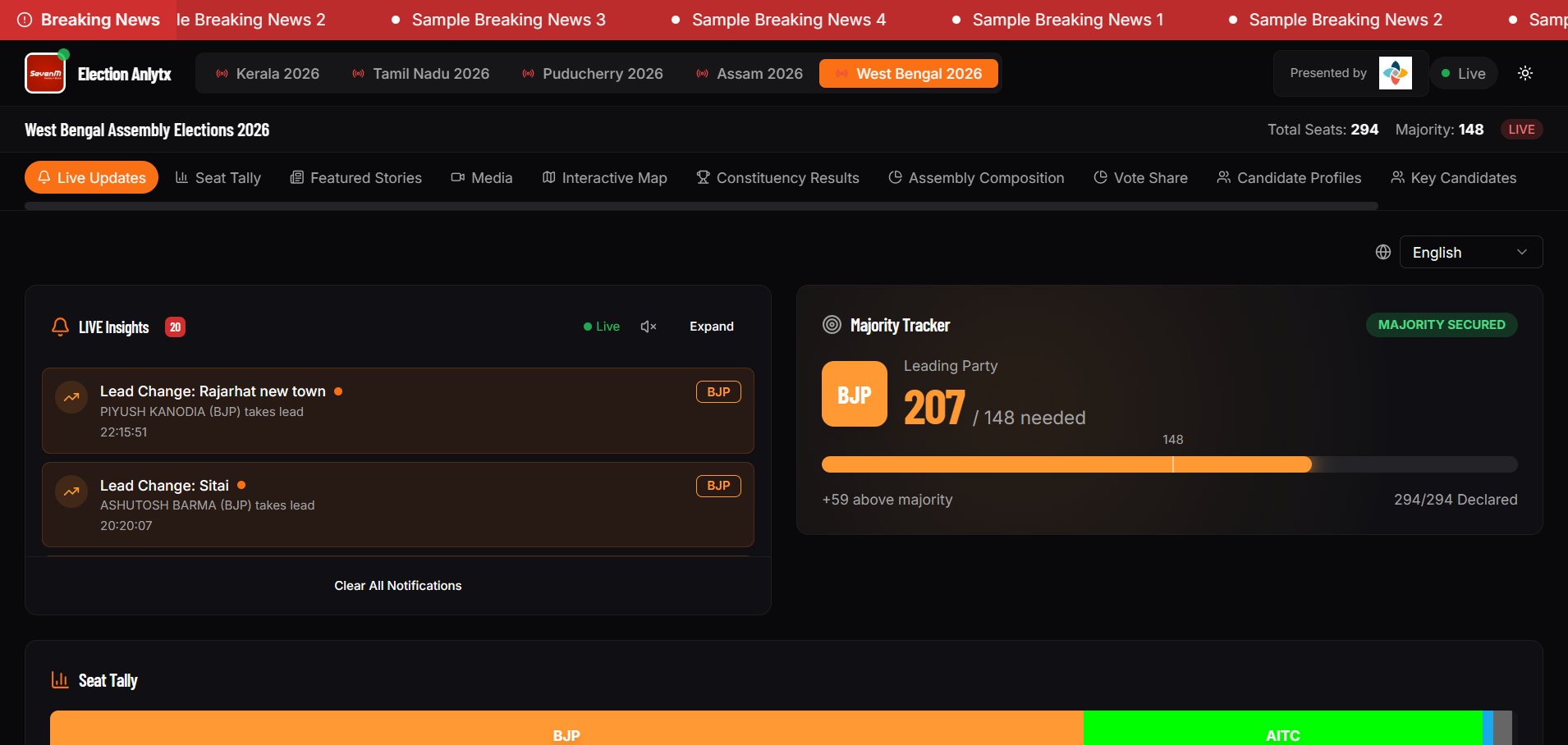Click the Majority Tracker target icon

[x=832, y=325]
